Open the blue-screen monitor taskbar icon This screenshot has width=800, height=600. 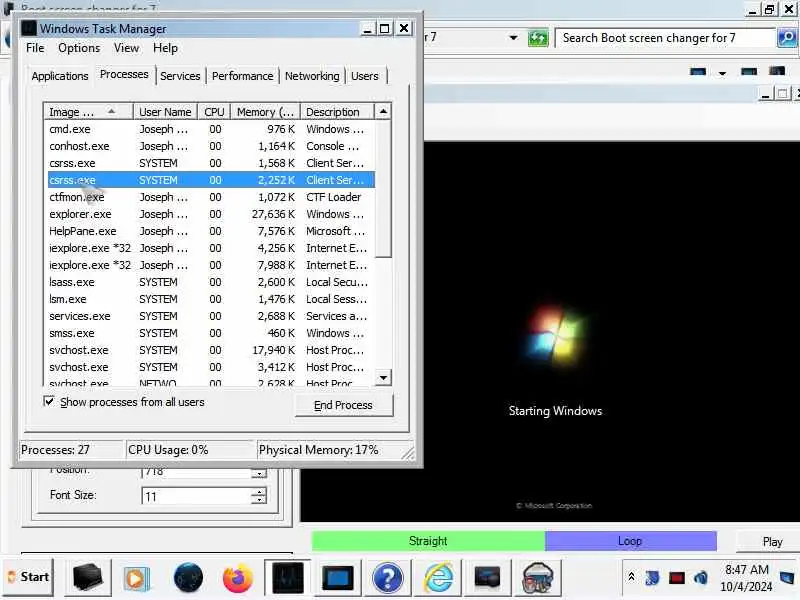coord(337,578)
